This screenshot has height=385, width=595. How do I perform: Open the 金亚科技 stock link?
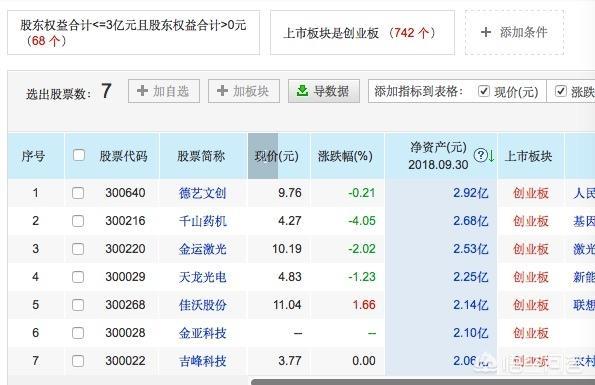tap(202, 333)
